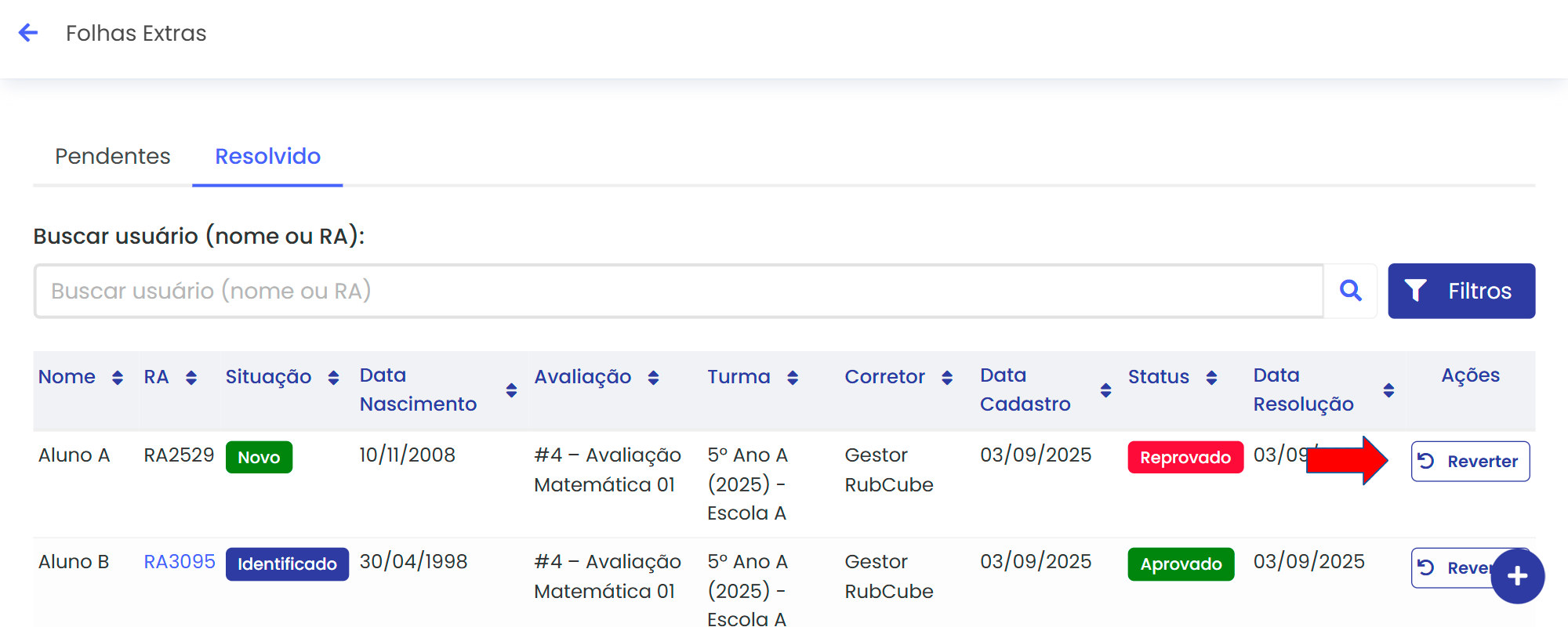Sort table by Nome column
Image resolution: width=1568 pixels, height=627 pixels.
[x=118, y=378]
